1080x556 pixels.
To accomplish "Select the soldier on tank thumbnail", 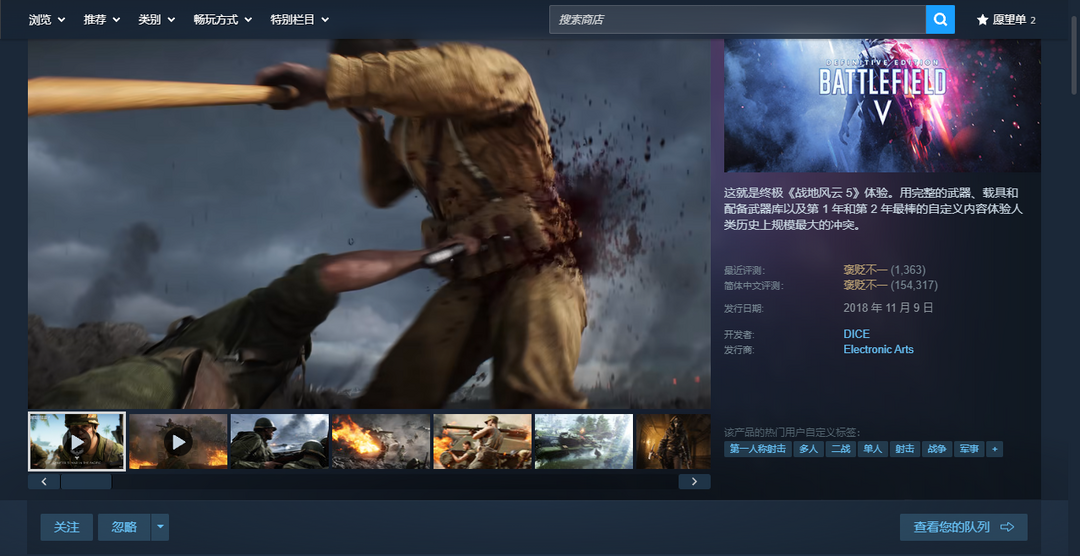I will [482, 442].
